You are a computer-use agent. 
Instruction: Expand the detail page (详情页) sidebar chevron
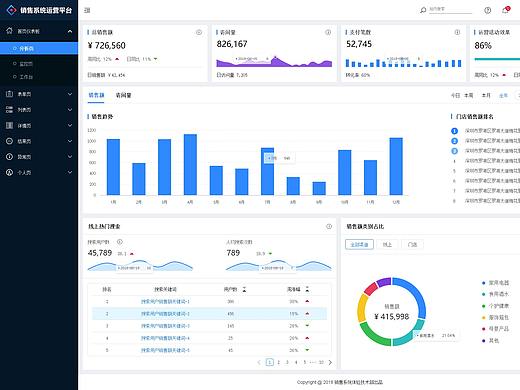point(70,125)
